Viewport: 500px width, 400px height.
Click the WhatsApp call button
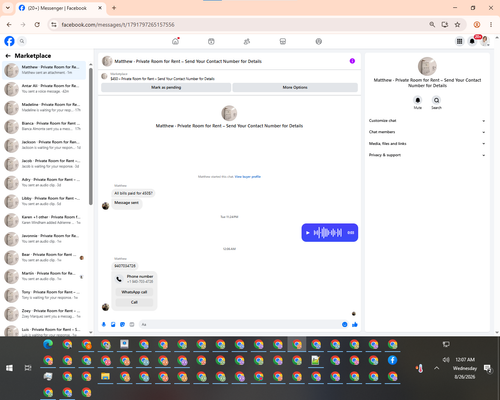(134, 292)
